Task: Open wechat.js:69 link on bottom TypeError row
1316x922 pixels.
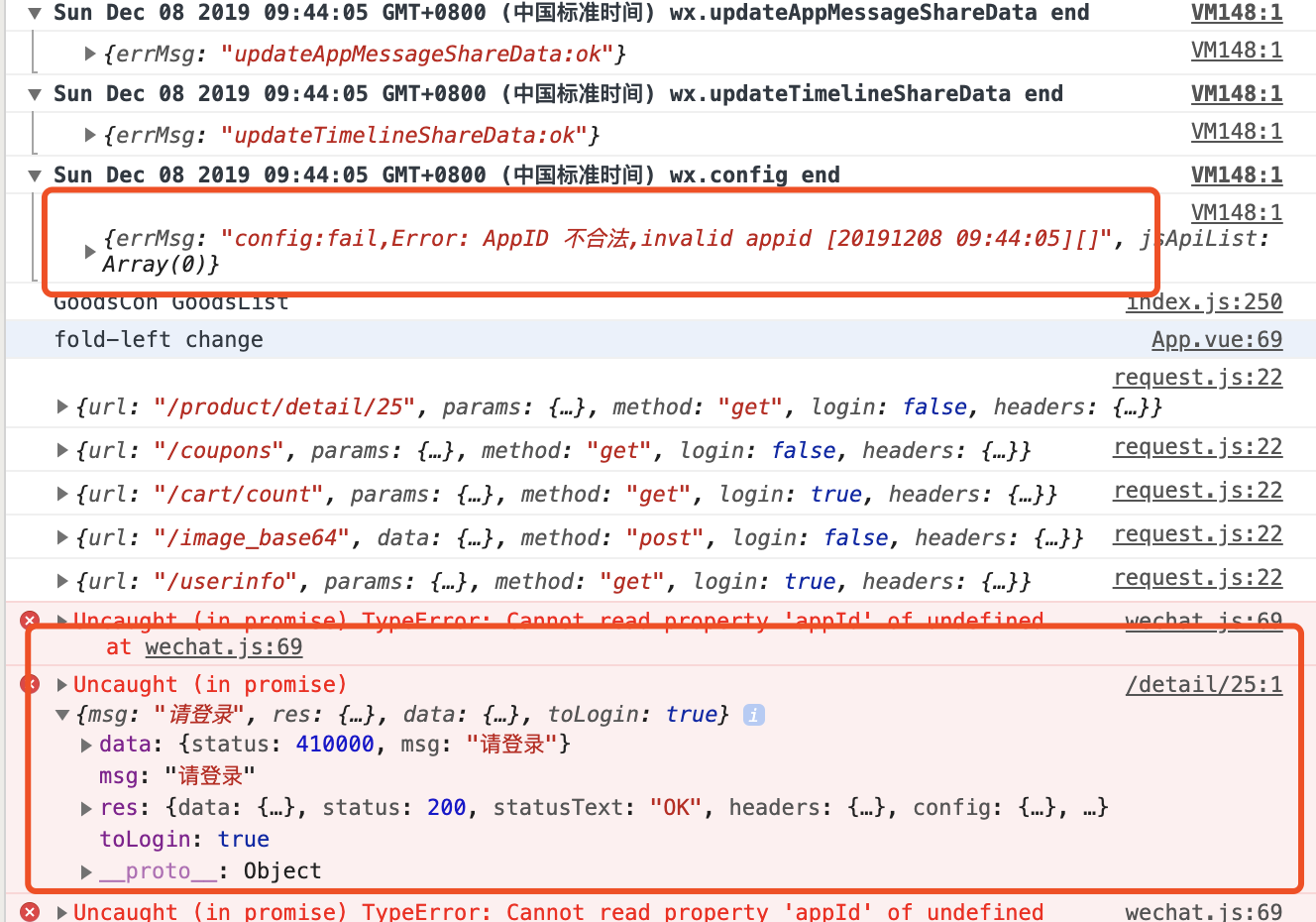Action: [1204, 911]
